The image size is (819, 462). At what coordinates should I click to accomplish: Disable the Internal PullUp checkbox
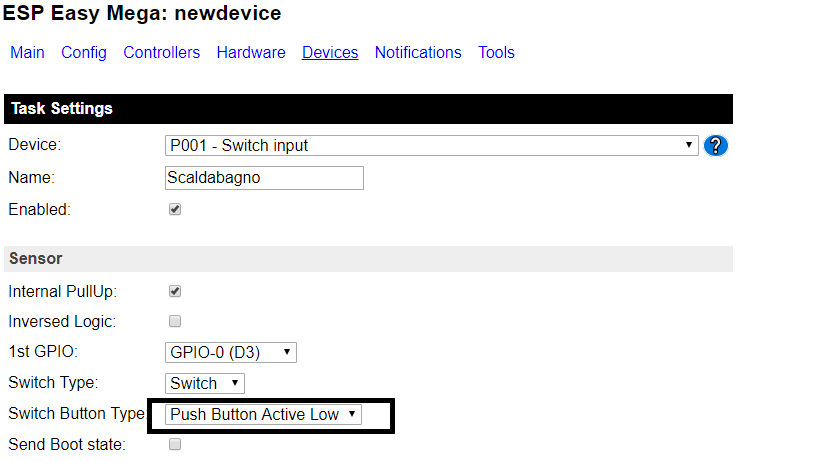[x=175, y=291]
